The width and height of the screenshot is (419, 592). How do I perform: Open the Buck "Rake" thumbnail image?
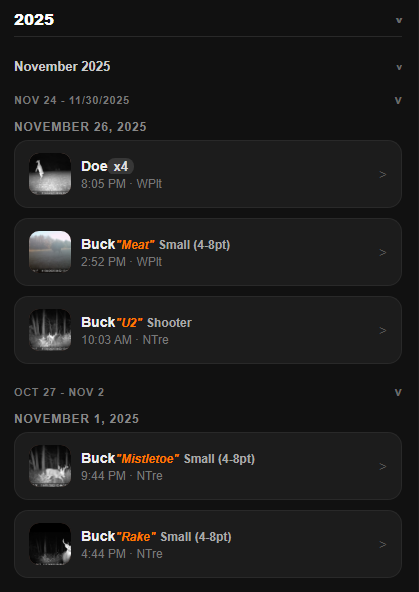[x=50, y=544]
